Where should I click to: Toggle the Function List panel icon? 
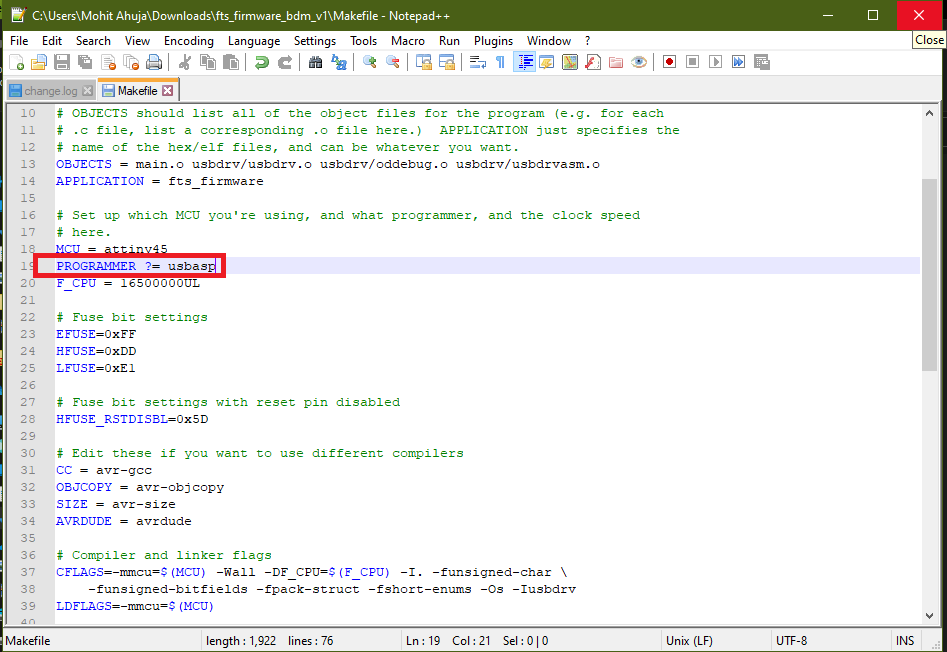point(593,62)
